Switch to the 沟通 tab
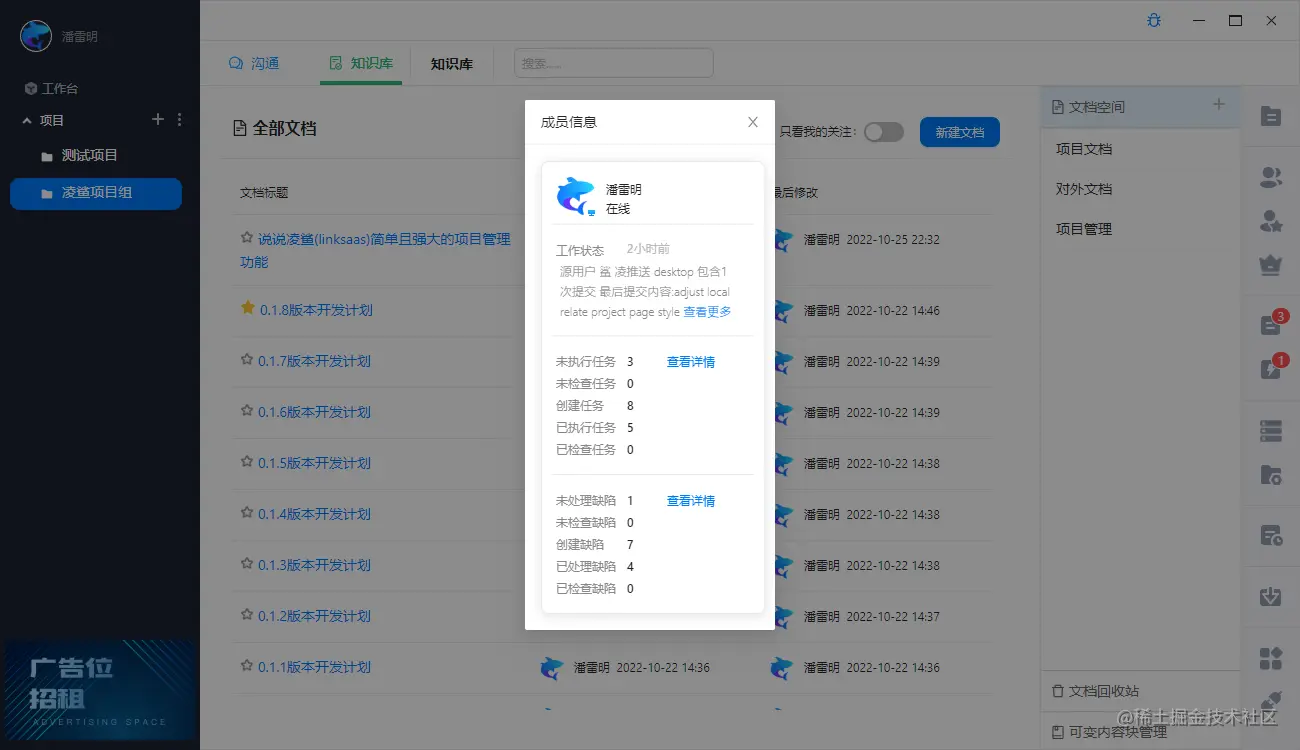Screen dimensions: 1300x750 [254, 63]
